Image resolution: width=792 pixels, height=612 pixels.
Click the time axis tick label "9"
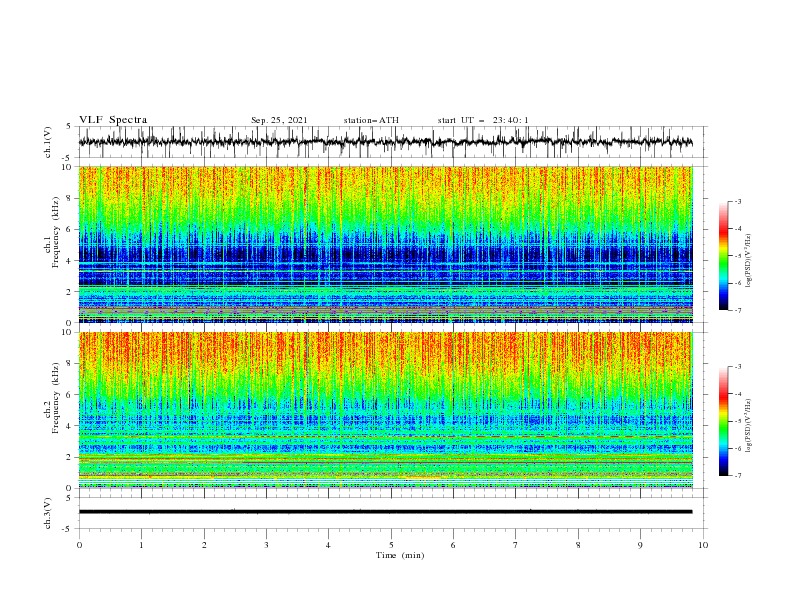tap(640, 545)
